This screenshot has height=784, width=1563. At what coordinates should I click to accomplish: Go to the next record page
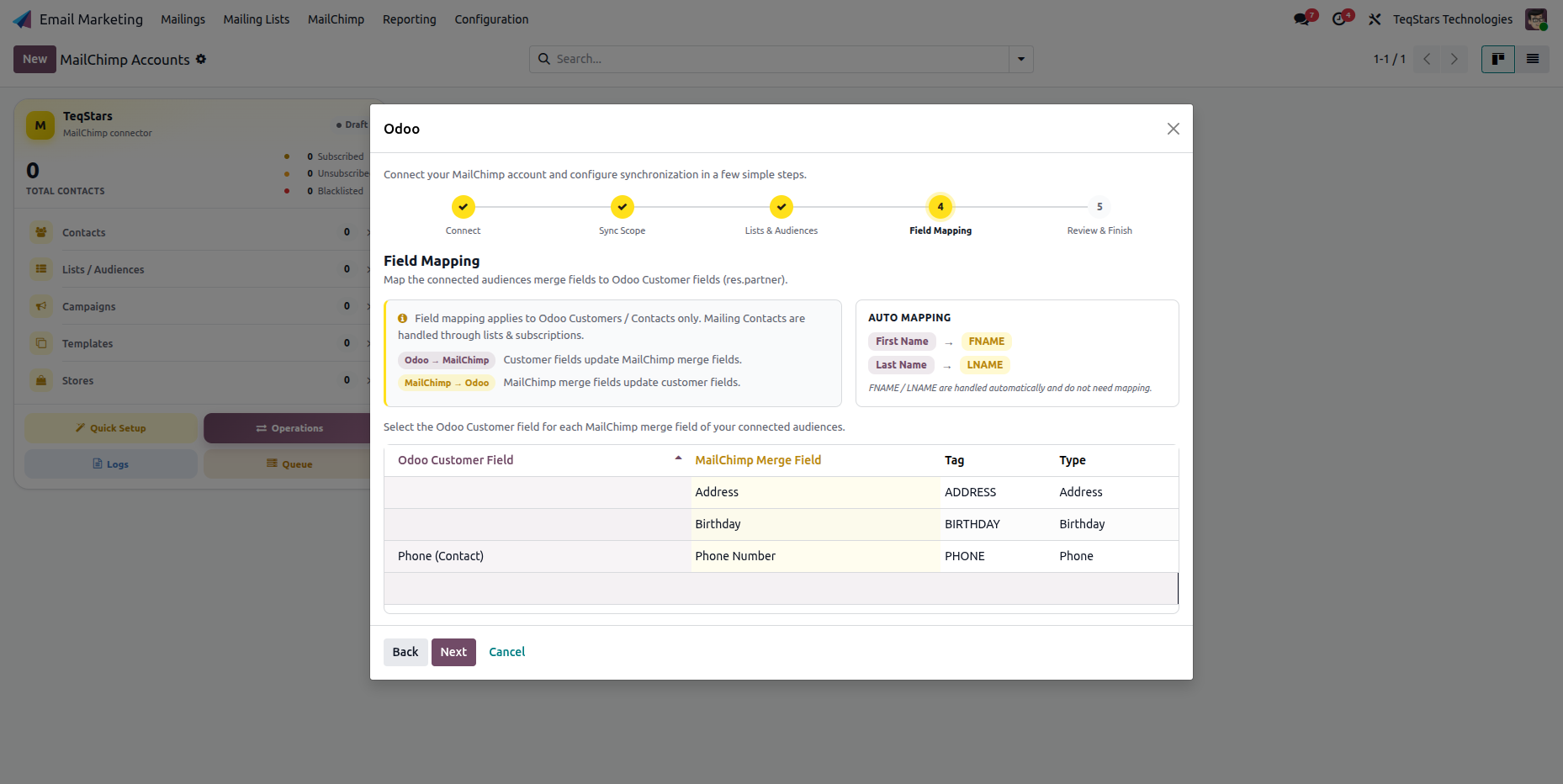[1454, 59]
